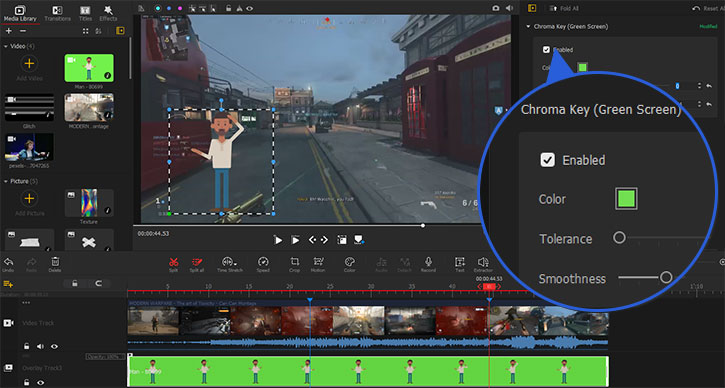Click the fullscreen preview icon
Image resolution: width=725 pixels, height=388 pixels.
(x=342, y=240)
